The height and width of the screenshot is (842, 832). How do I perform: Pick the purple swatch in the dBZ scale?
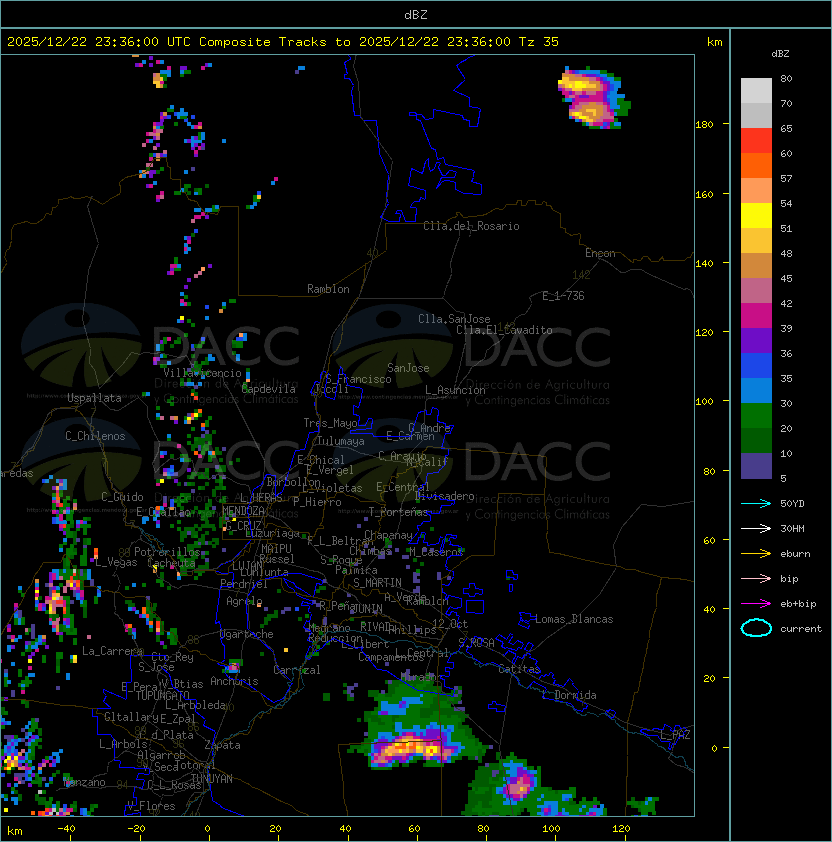(x=756, y=340)
